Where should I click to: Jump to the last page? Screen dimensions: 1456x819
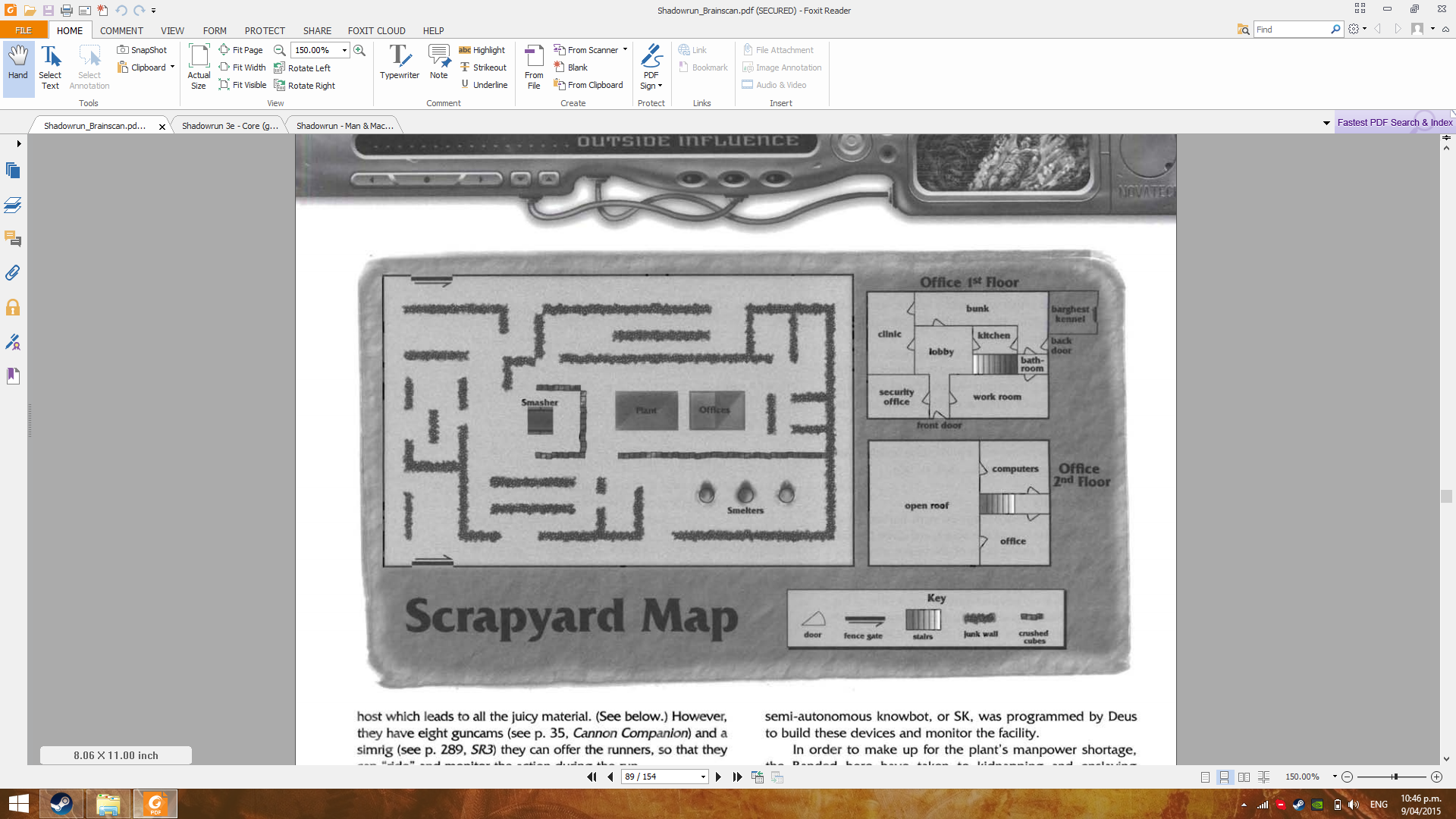click(737, 777)
